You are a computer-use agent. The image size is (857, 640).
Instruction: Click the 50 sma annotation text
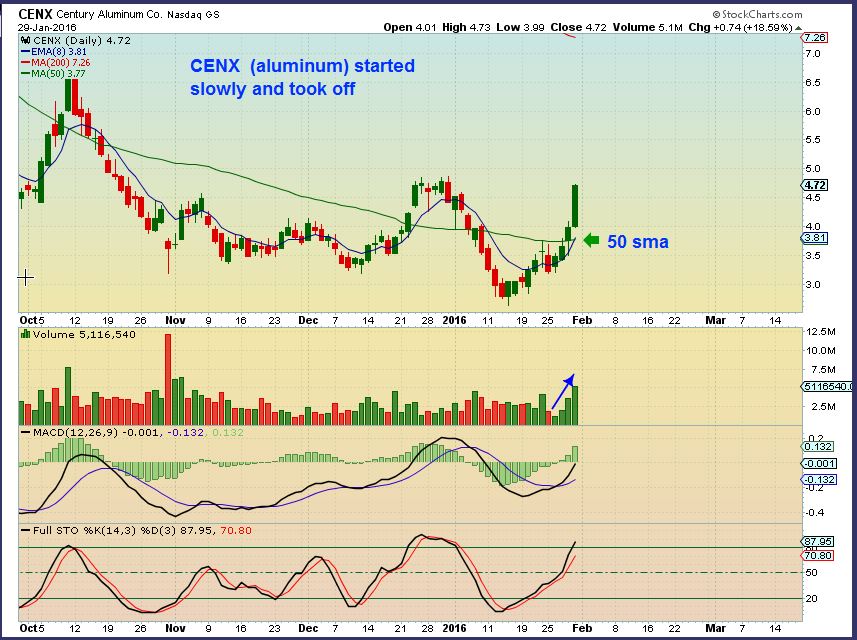pos(638,242)
